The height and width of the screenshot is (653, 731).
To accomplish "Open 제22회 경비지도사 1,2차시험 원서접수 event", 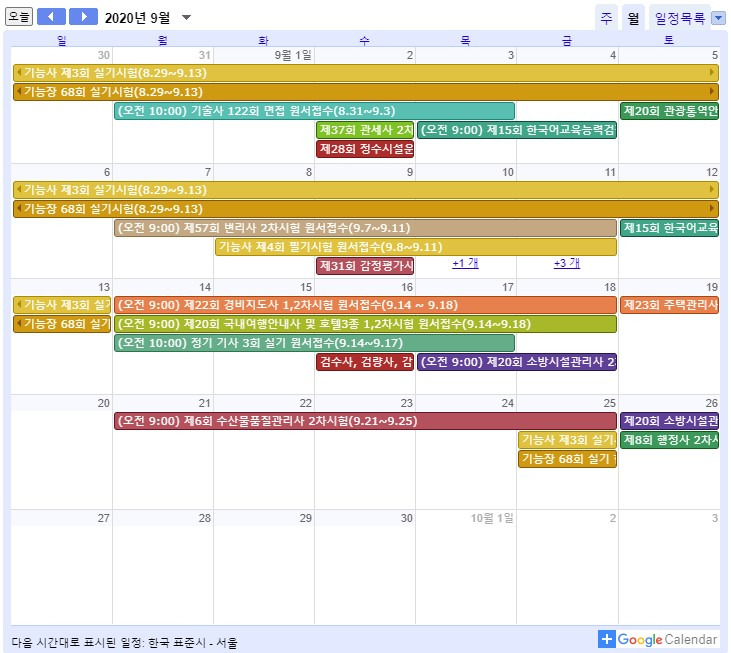I will pos(366,305).
